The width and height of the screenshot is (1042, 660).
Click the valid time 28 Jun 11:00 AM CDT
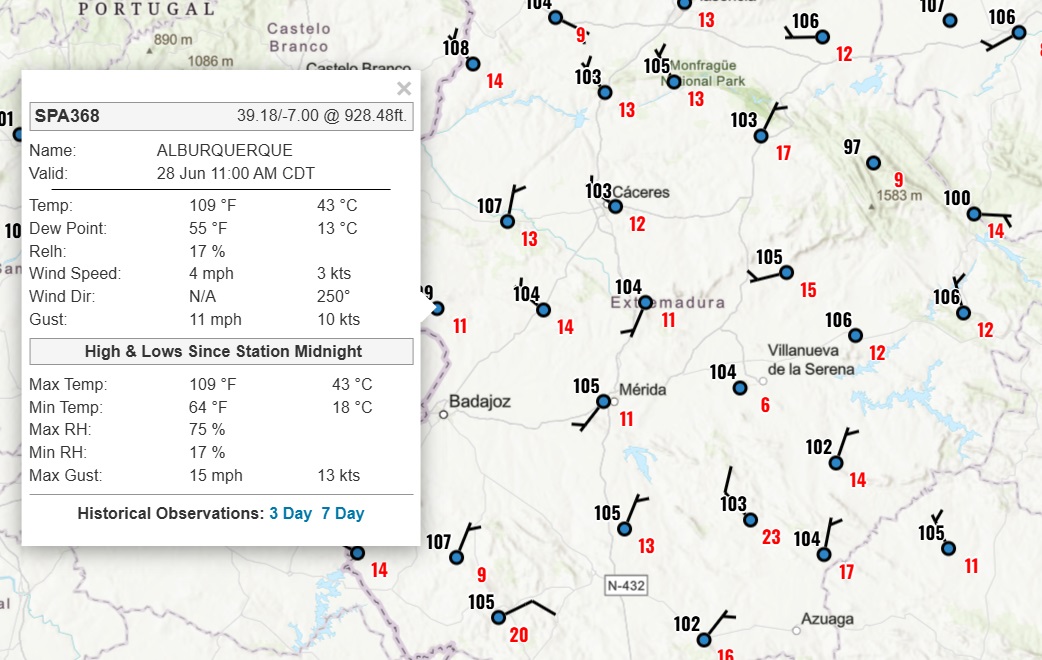point(235,173)
